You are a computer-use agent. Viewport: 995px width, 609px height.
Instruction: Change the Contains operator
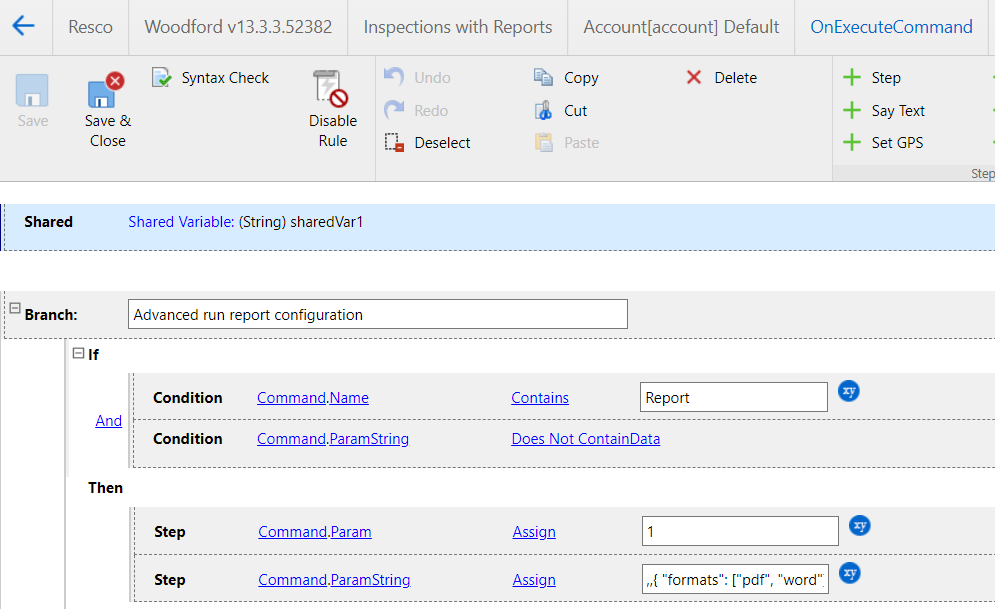[x=540, y=398]
